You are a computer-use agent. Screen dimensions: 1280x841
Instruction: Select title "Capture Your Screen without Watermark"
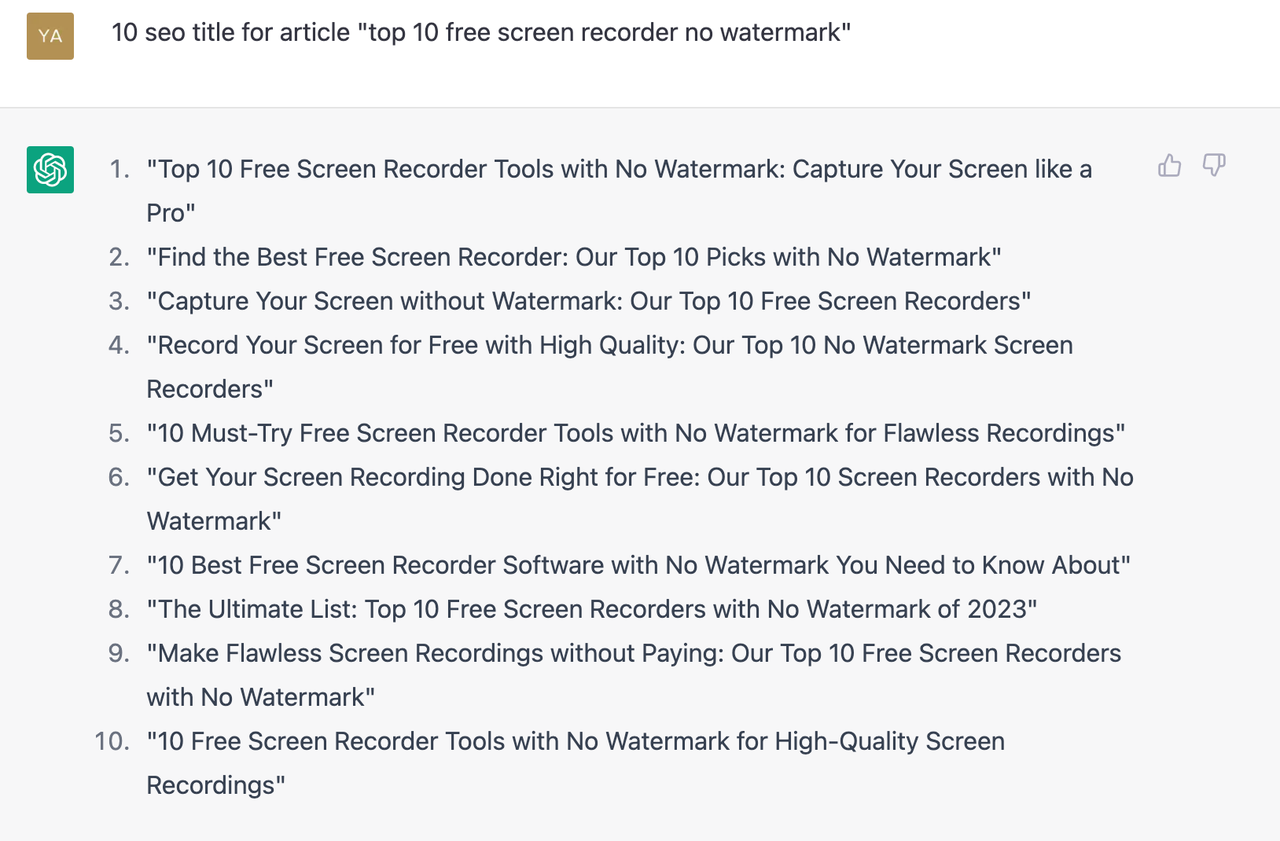click(589, 301)
